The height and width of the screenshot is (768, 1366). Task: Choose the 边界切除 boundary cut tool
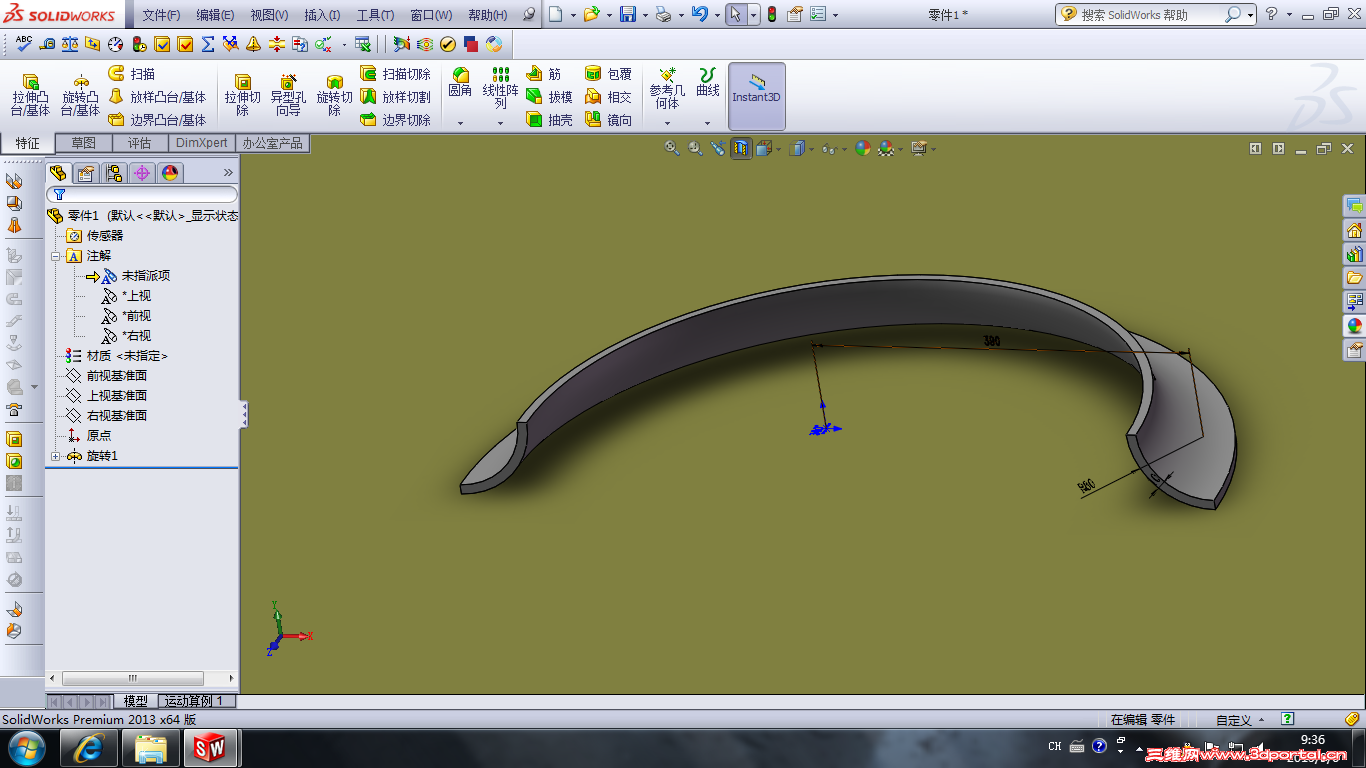[x=395, y=120]
